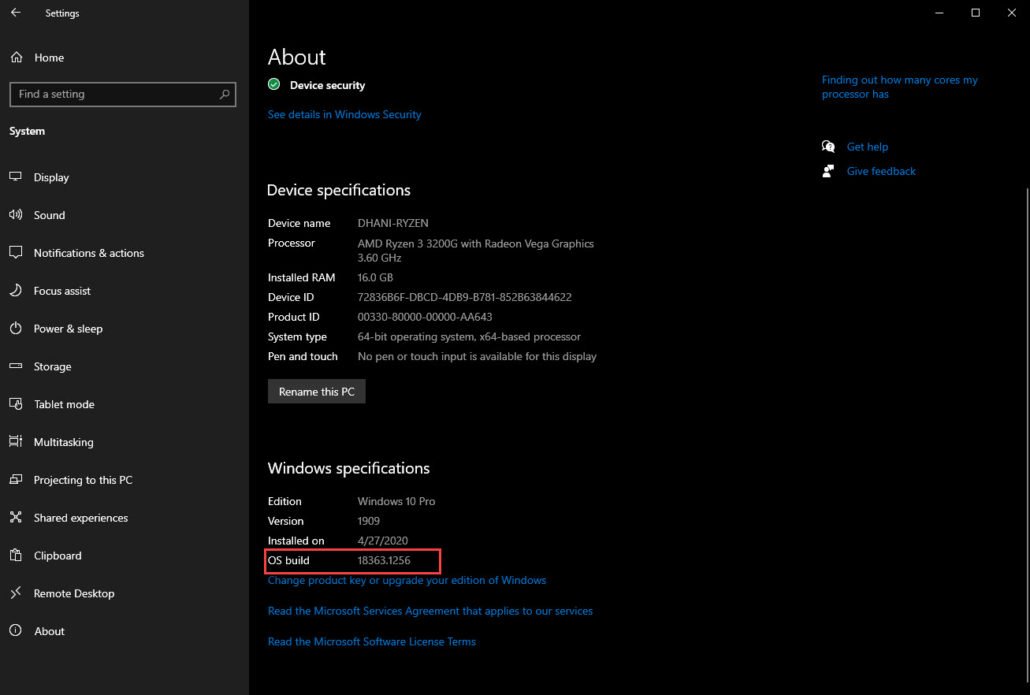Image resolution: width=1030 pixels, height=695 pixels.
Task: Click Rename this PC button
Action: pyautogui.click(x=317, y=392)
